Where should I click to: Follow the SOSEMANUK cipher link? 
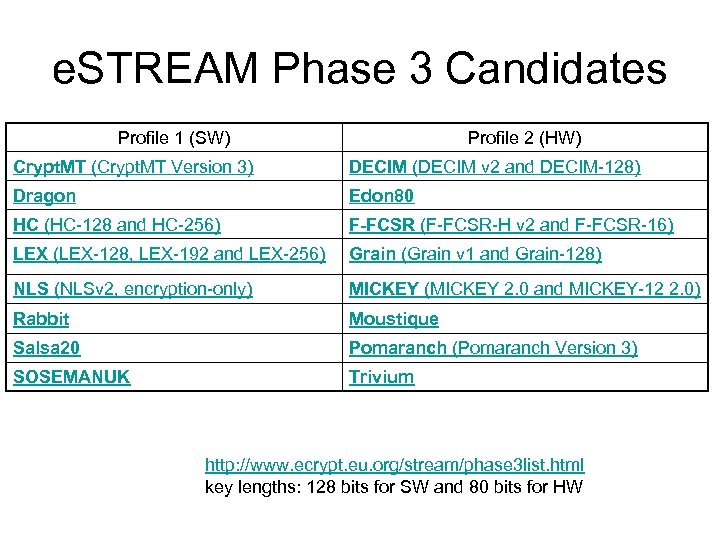tap(71, 377)
